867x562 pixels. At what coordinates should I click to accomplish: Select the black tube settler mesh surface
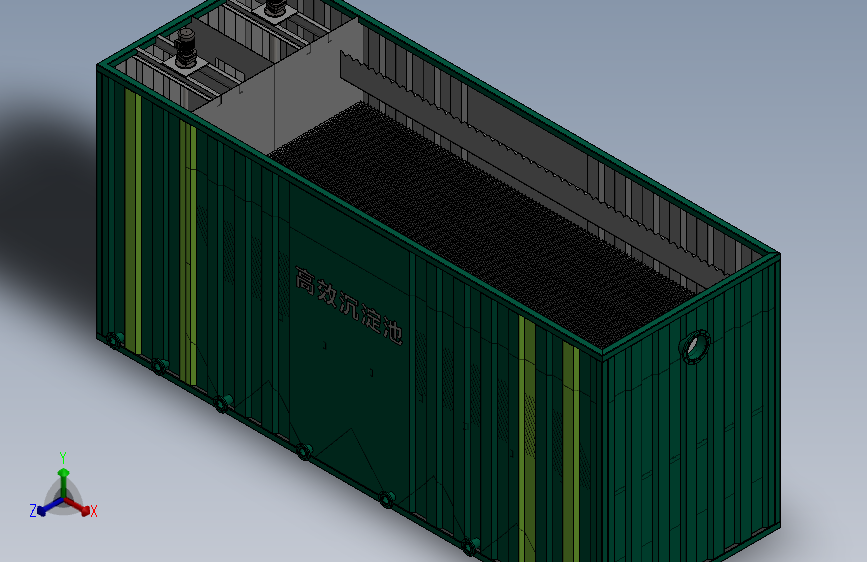pos(481,224)
